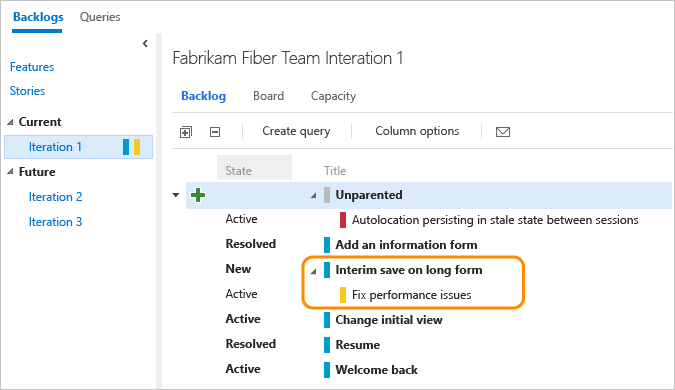
Task: Click the collapse all minus icon
Action: pyautogui.click(x=215, y=132)
